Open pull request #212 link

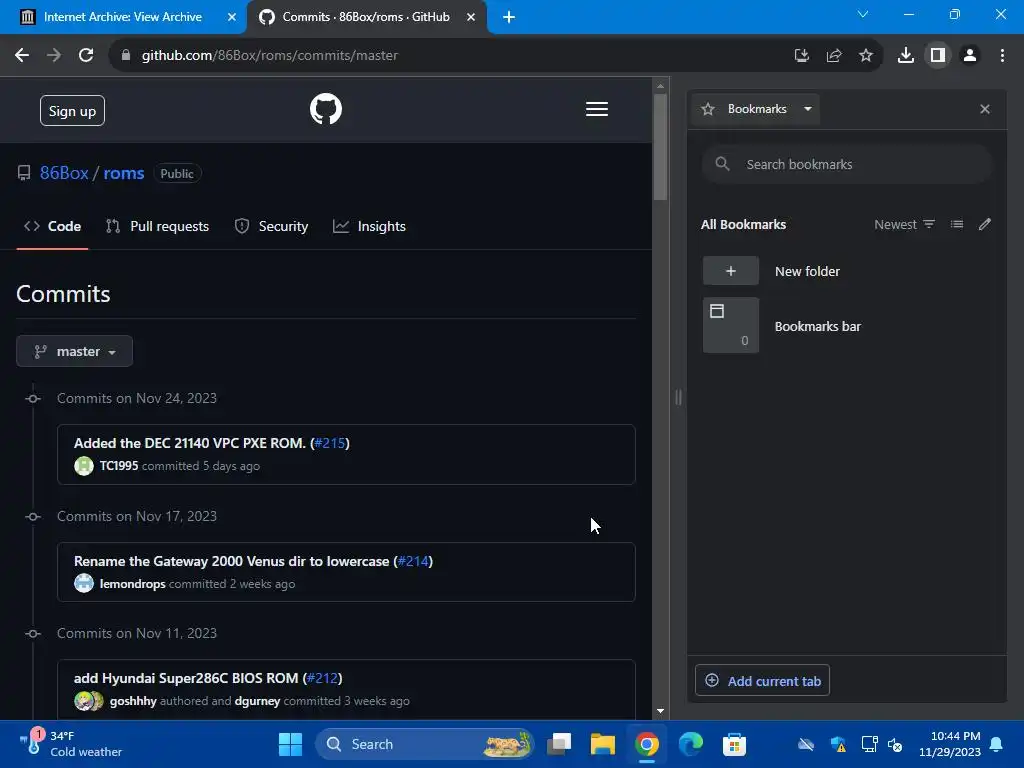pos(323,678)
